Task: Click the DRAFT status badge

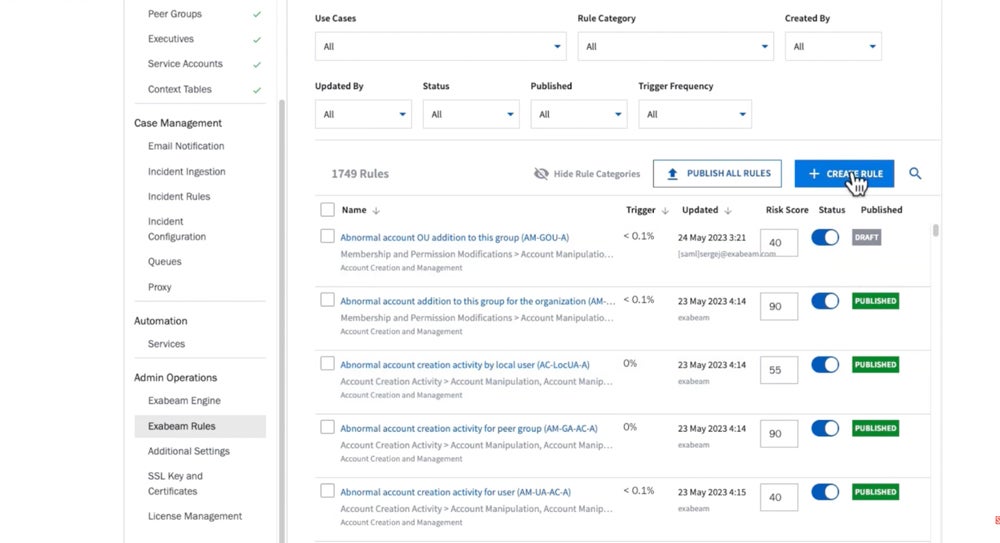Action: coord(866,237)
